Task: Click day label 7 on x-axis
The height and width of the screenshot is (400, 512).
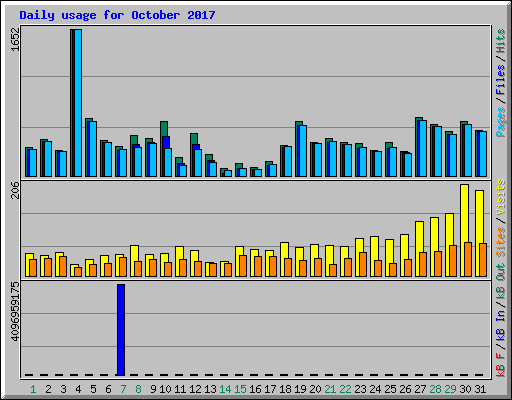Action: point(123,389)
